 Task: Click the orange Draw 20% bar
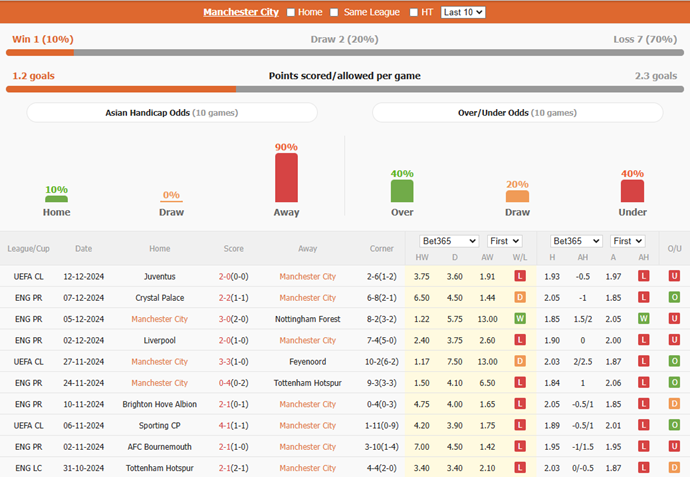518,196
